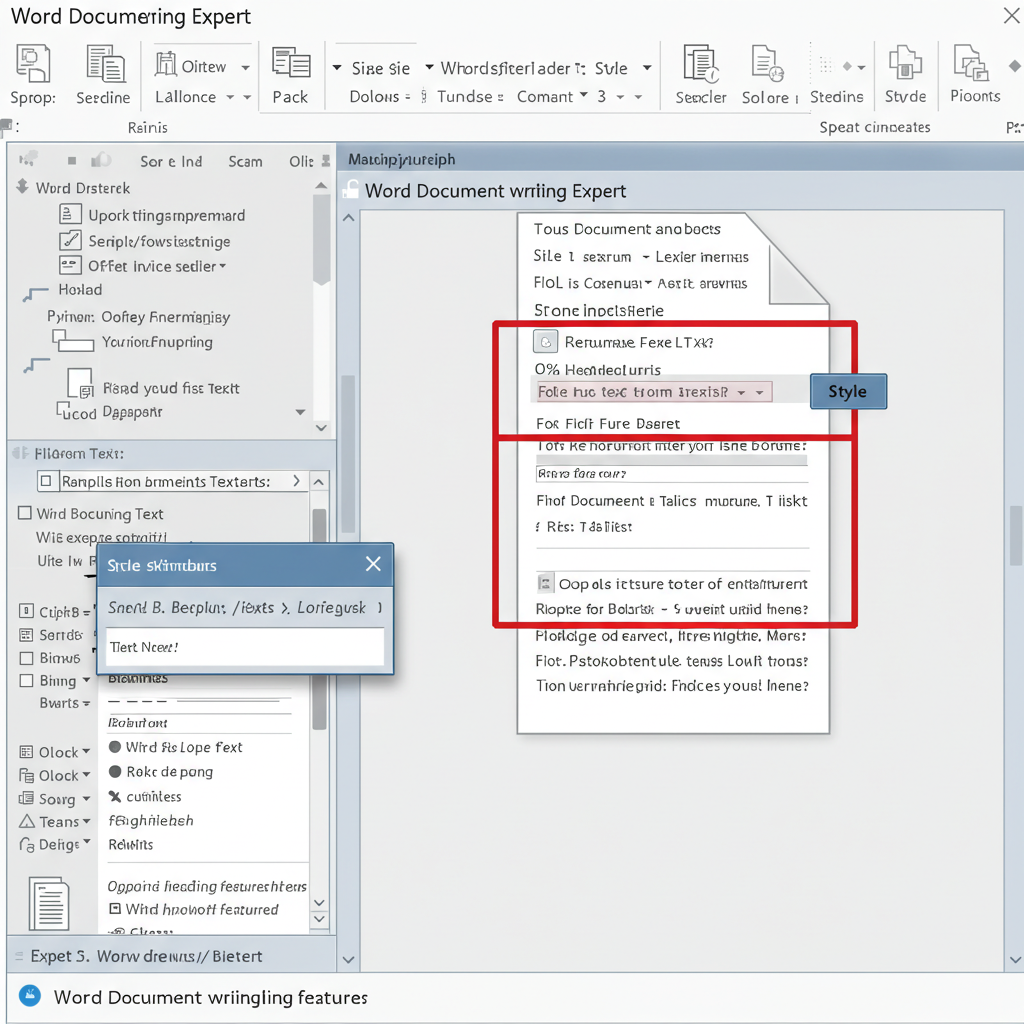
Task: Click the large document thumbnail icon
Action: pyautogui.click(x=49, y=904)
